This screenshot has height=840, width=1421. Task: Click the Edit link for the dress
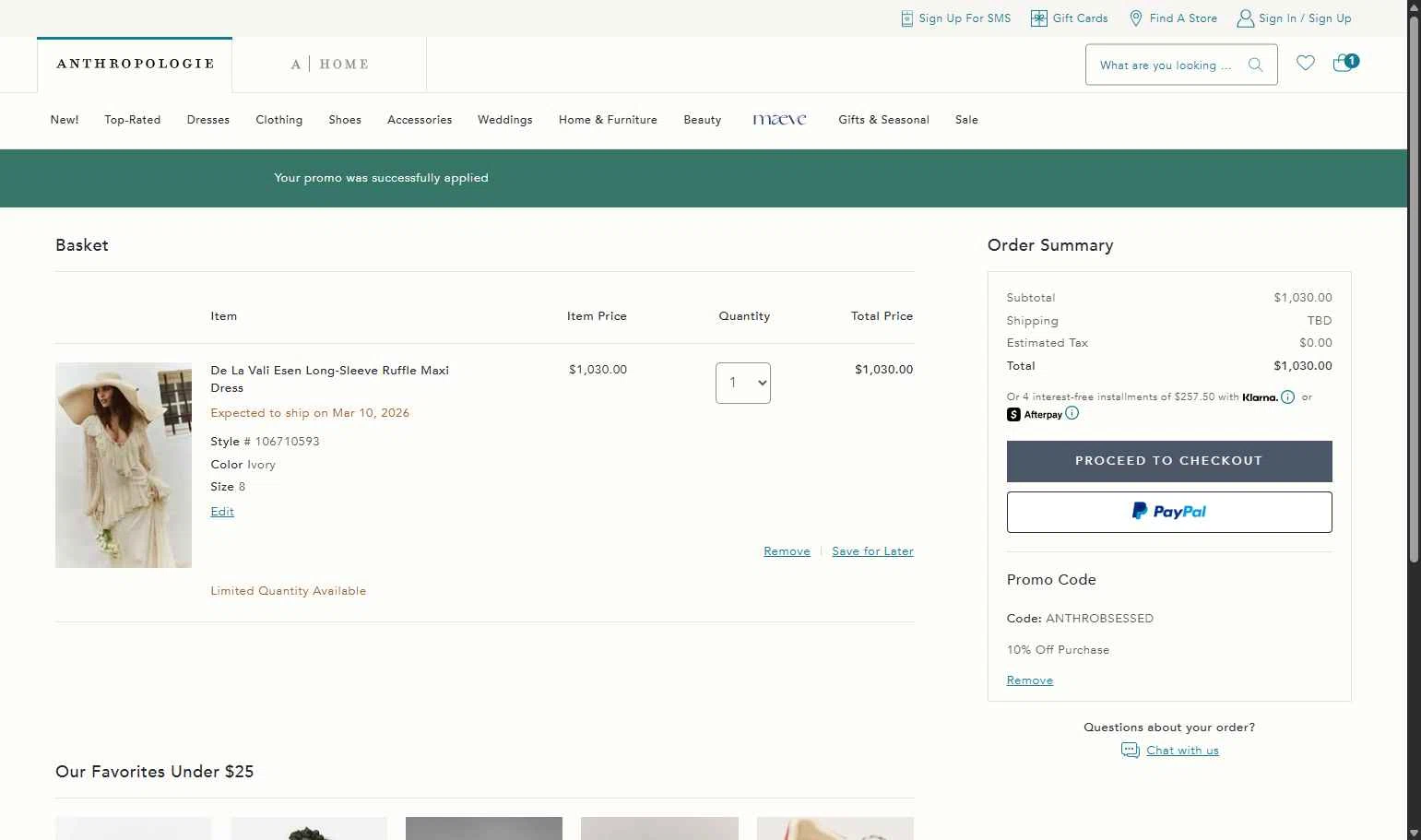(222, 512)
